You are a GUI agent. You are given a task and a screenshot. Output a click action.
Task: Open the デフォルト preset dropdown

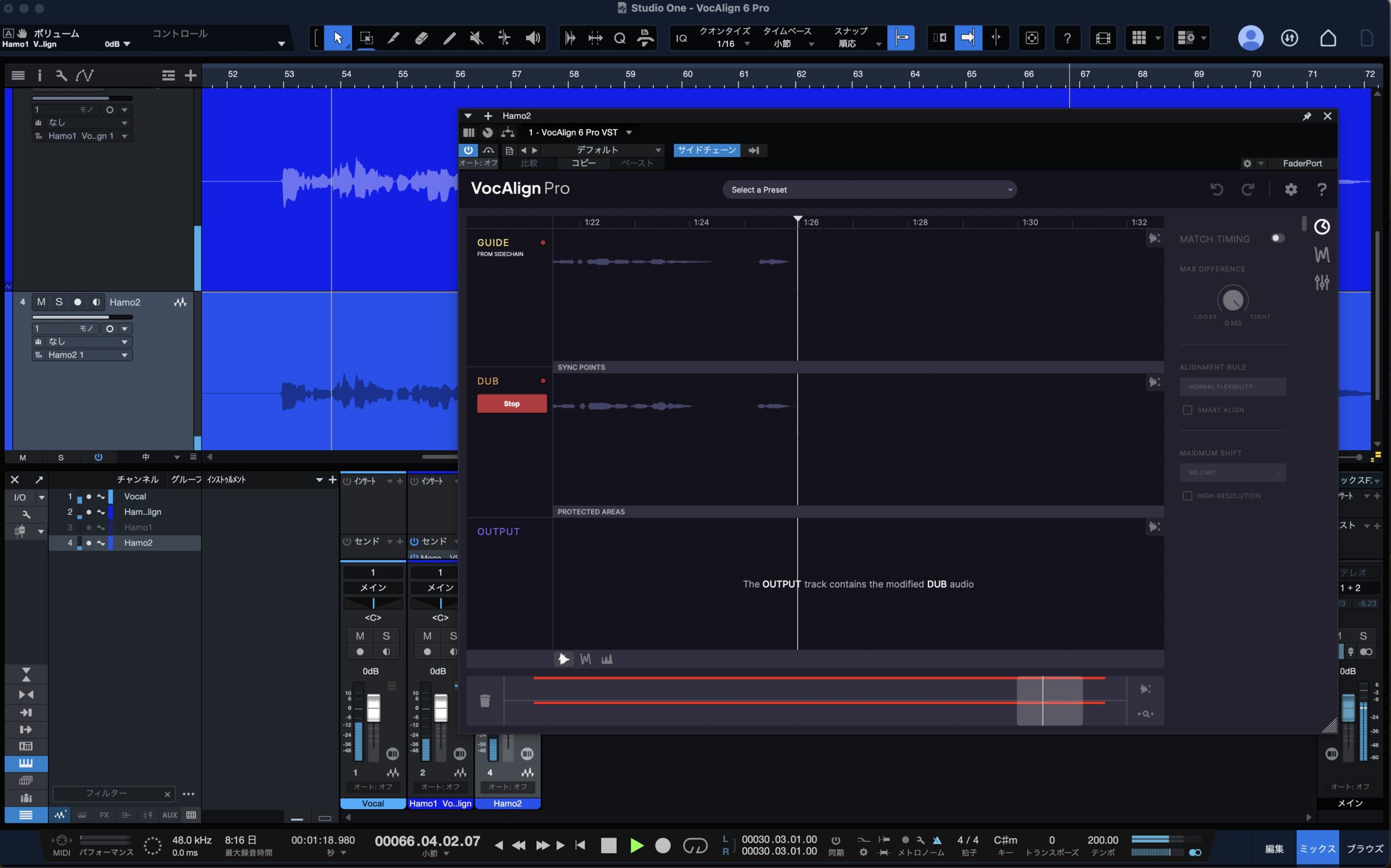click(601, 150)
